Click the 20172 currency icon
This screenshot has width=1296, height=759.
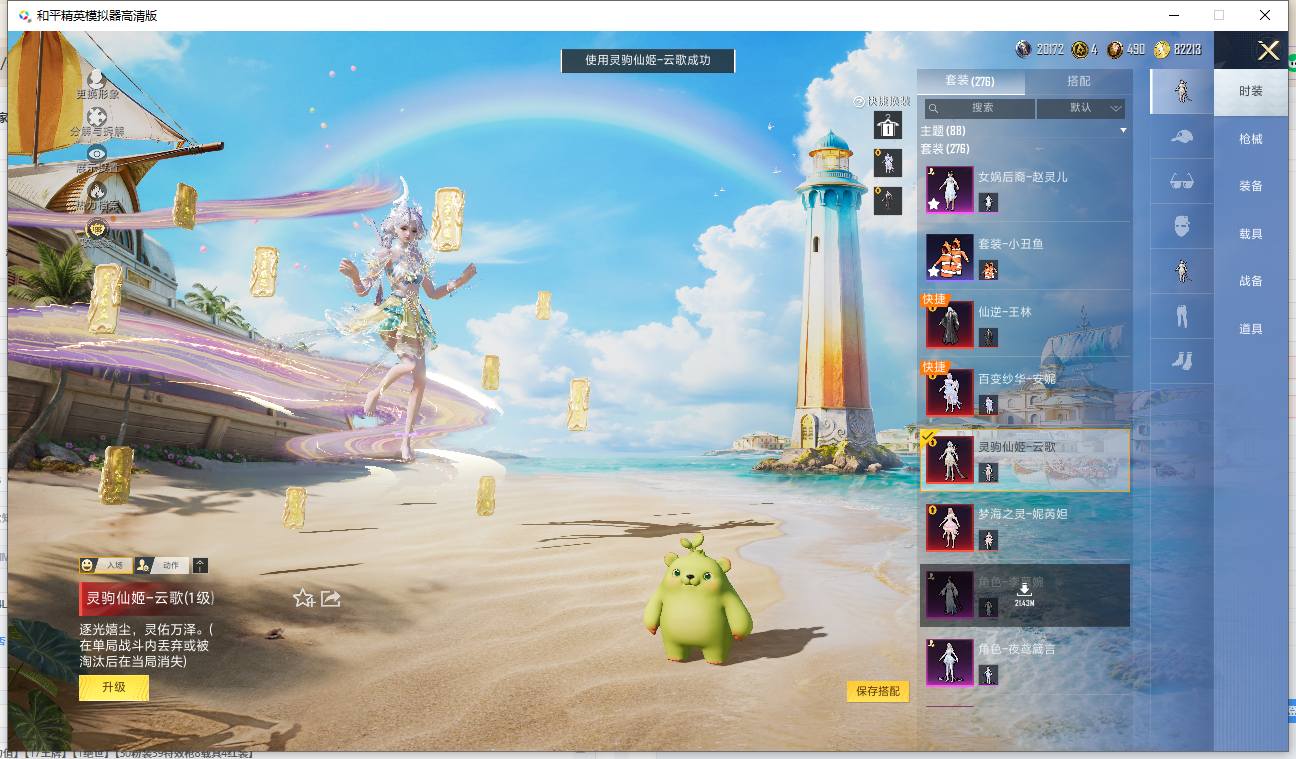[x=1023, y=49]
